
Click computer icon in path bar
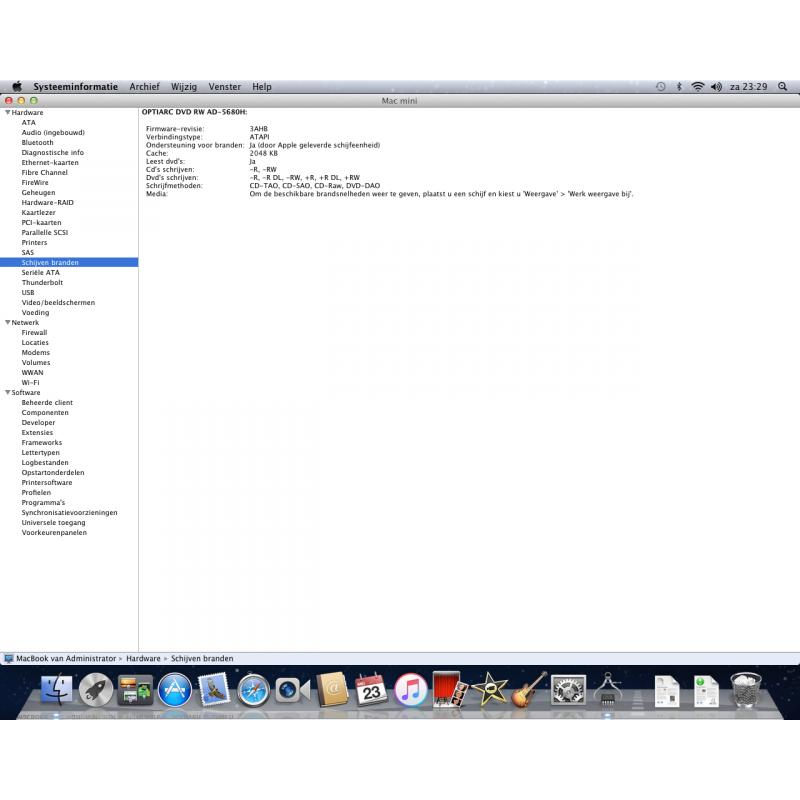8,659
